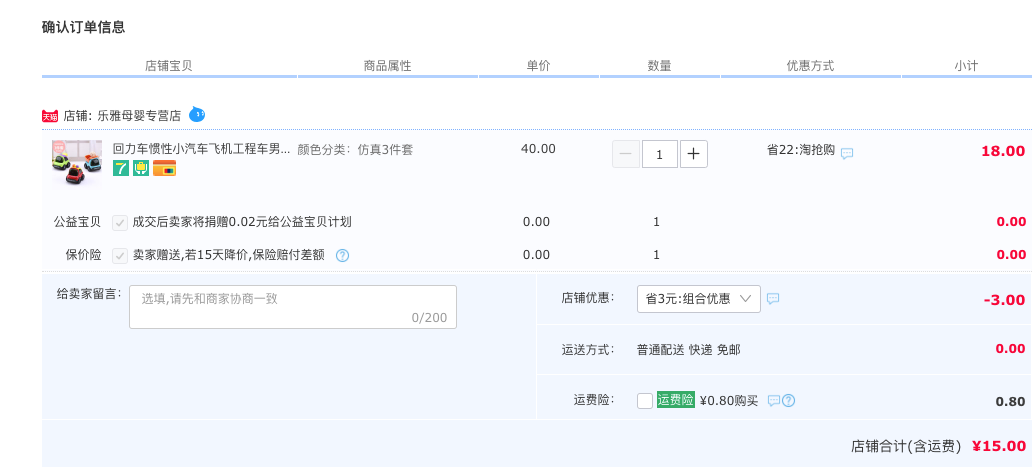
Task: Open the help icon beside 保价险
Action: click(x=342, y=255)
